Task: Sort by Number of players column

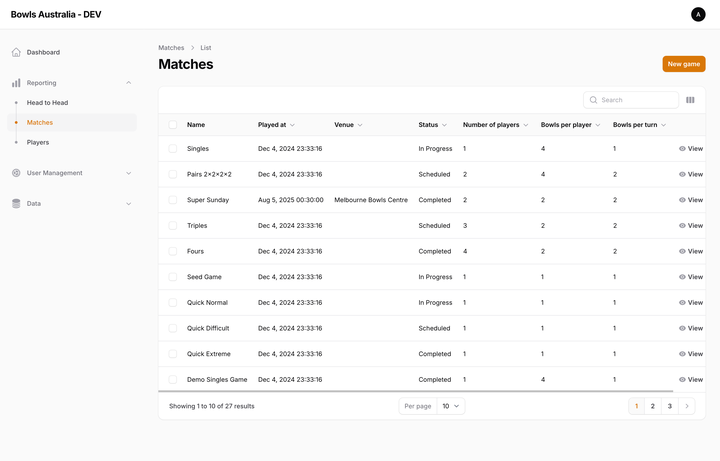Action: pyautogui.click(x=495, y=125)
